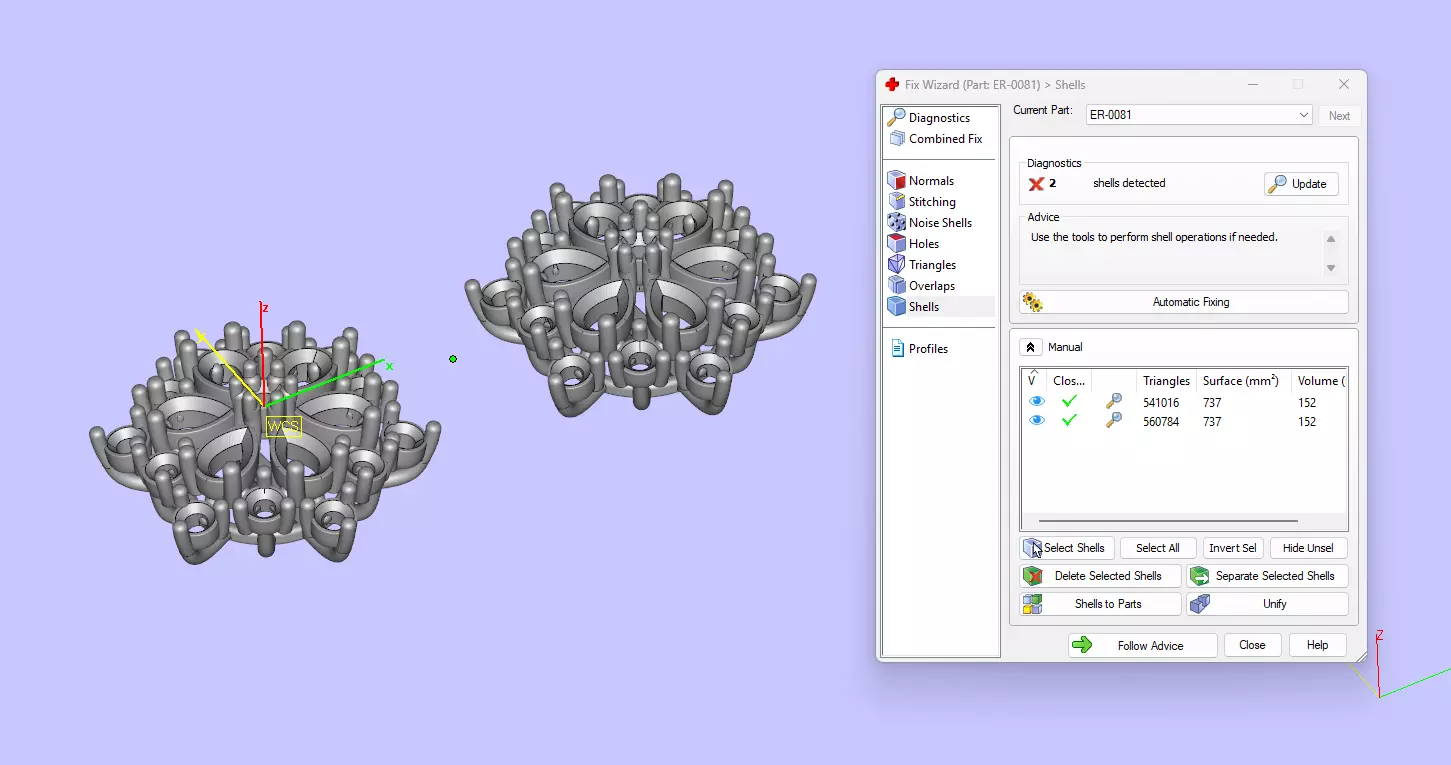Collapse the Manual section chevron
Viewport: 1451px width, 765px height.
coord(1030,347)
